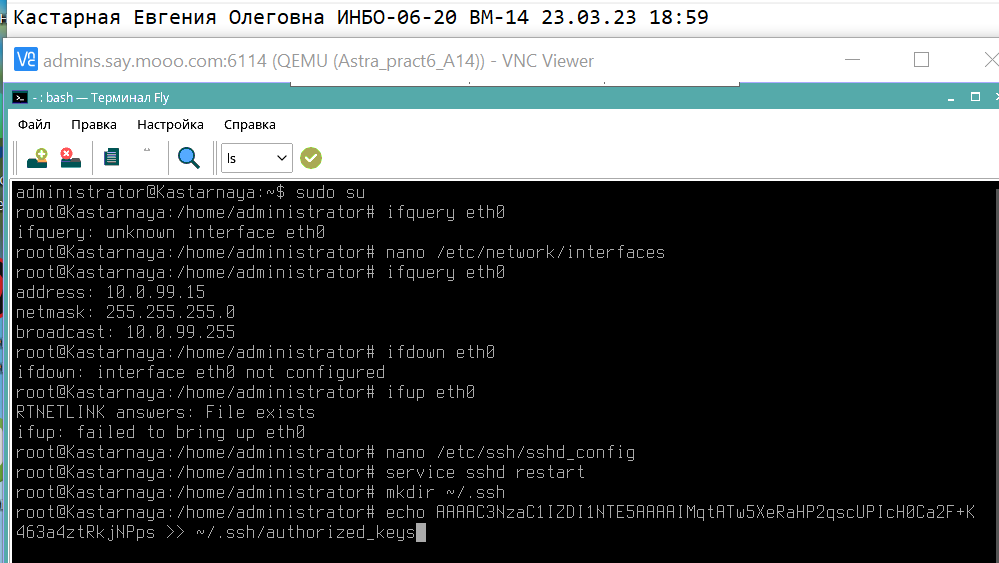Click the 'sudo su' command line
This screenshot has width=999, height=563.
[x=330, y=192]
